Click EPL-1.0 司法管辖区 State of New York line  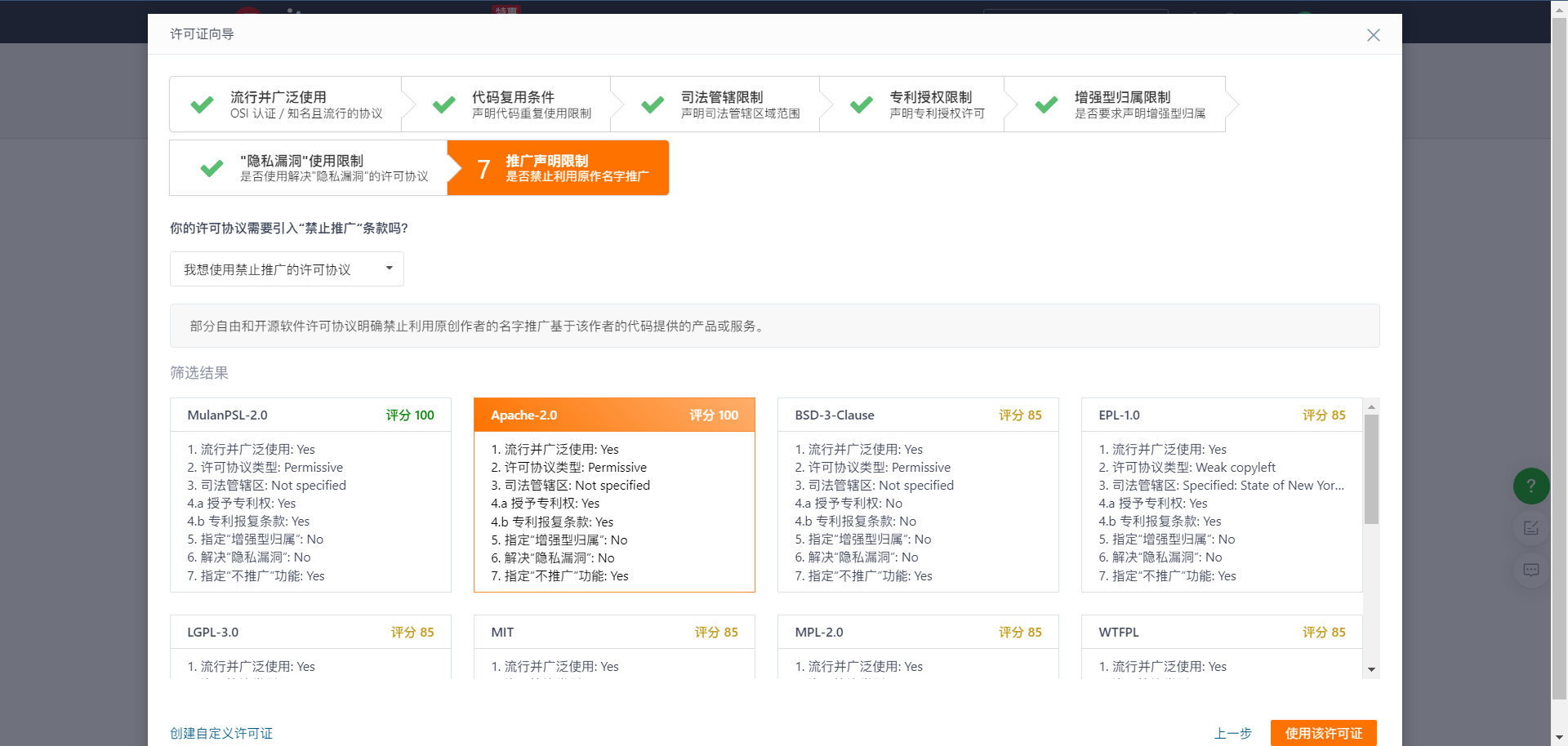click(1221, 485)
